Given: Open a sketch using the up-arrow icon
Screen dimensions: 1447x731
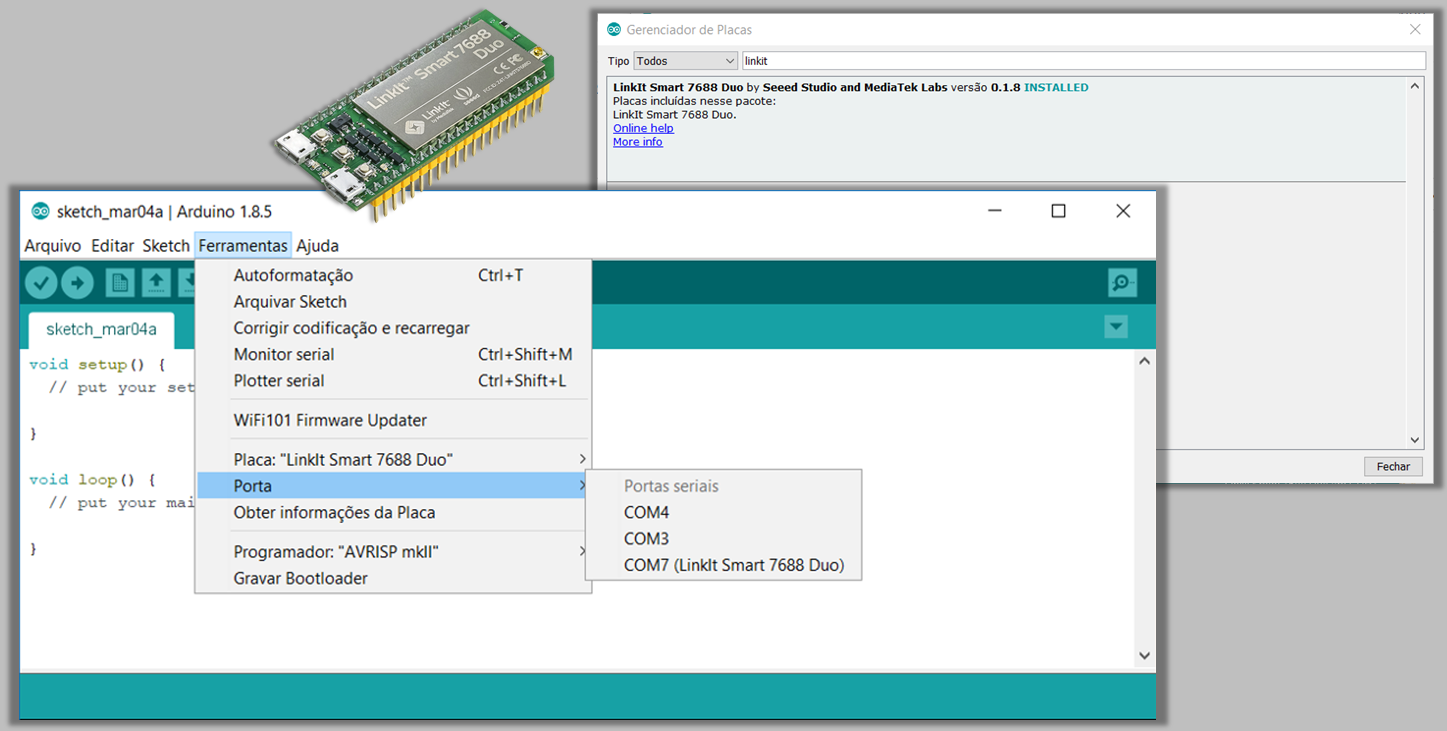Looking at the screenshot, I should [155, 282].
